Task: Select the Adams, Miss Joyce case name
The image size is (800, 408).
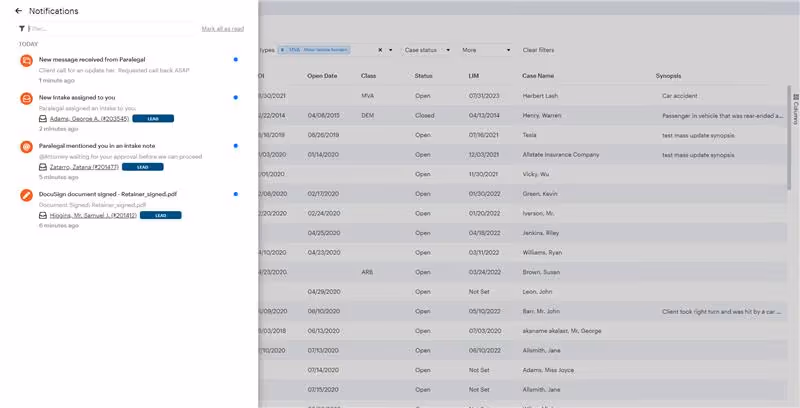Action: pyautogui.click(x=548, y=370)
